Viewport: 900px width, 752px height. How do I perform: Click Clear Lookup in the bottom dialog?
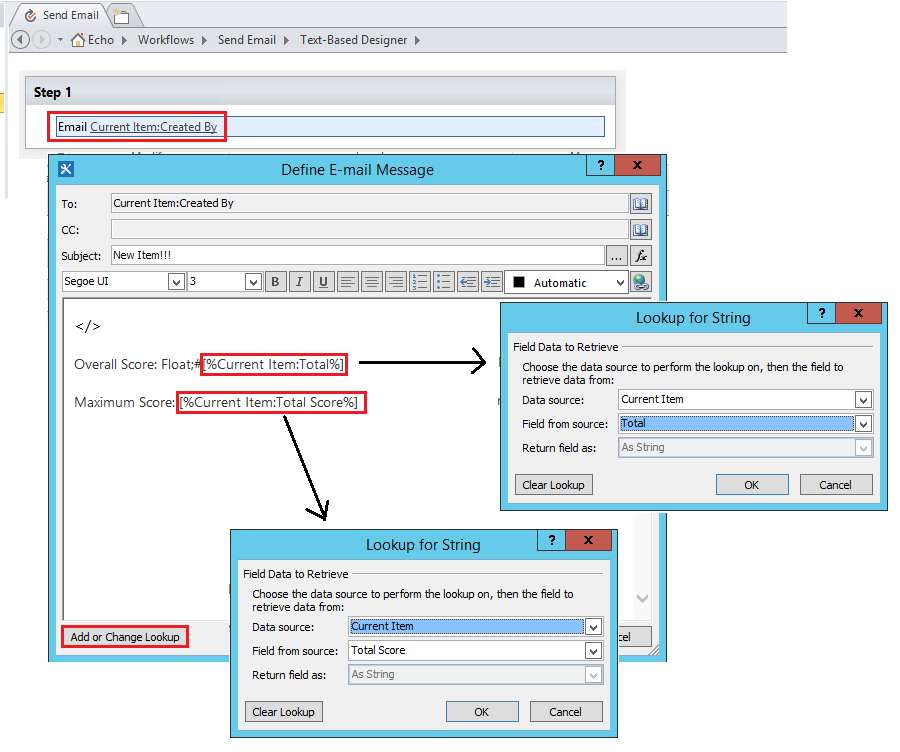tap(281, 711)
